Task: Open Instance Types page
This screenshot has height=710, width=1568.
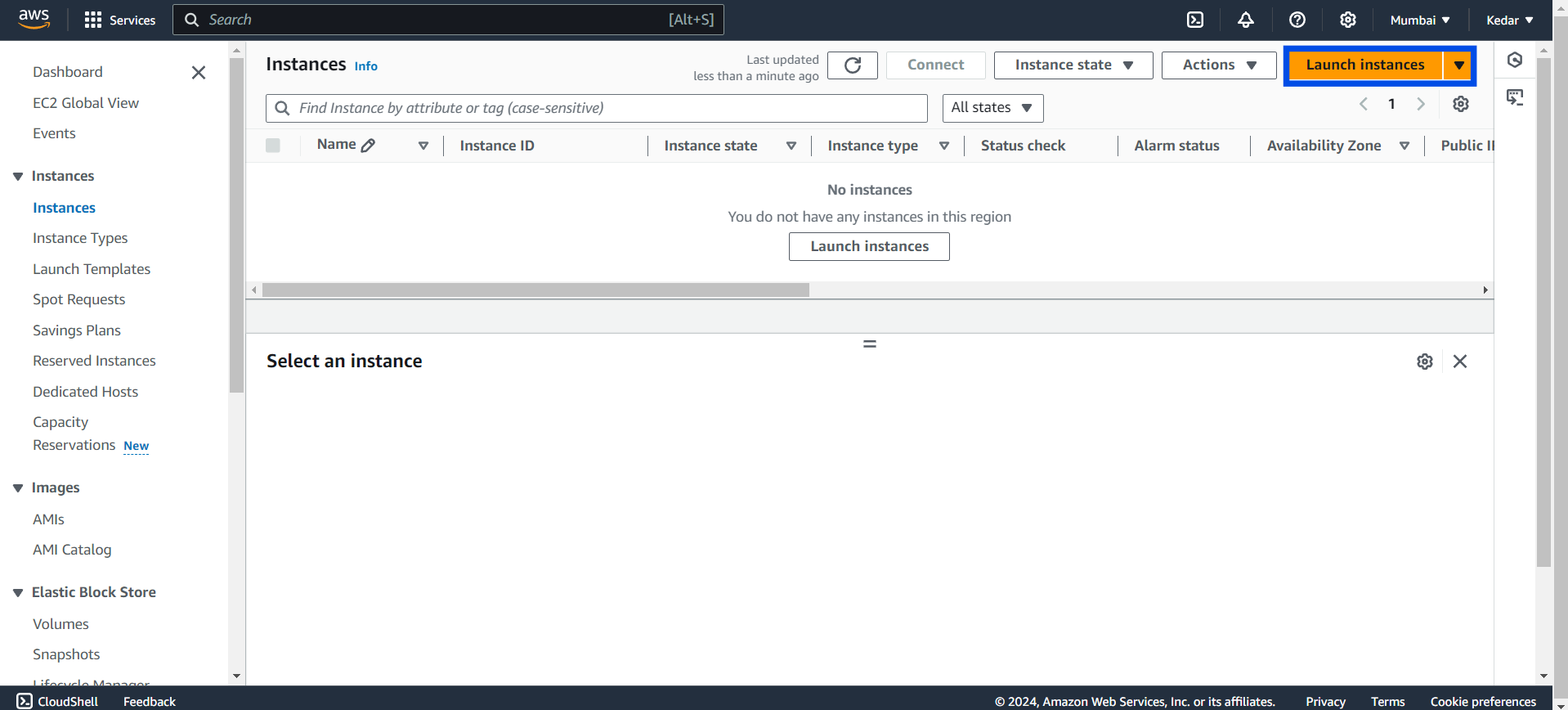Action: pyautogui.click(x=80, y=238)
